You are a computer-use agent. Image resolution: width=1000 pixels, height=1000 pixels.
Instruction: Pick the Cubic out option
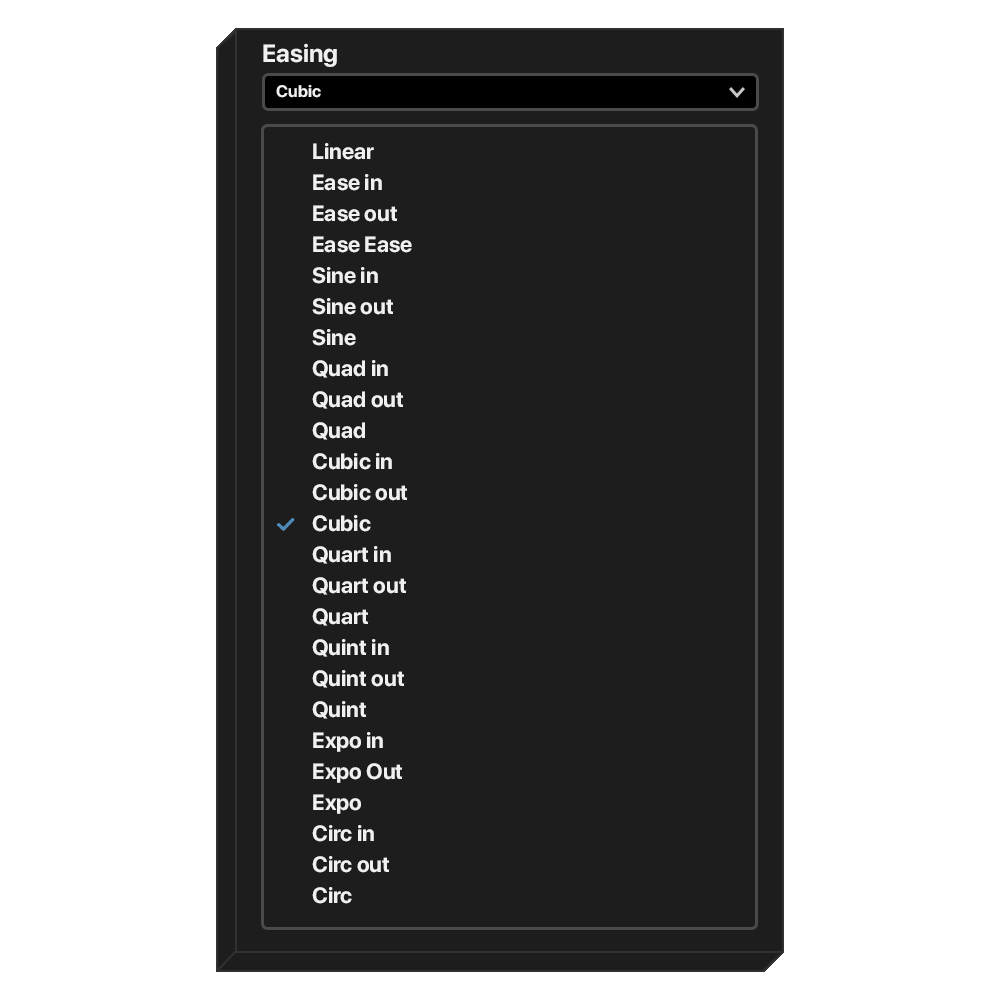click(359, 493)
